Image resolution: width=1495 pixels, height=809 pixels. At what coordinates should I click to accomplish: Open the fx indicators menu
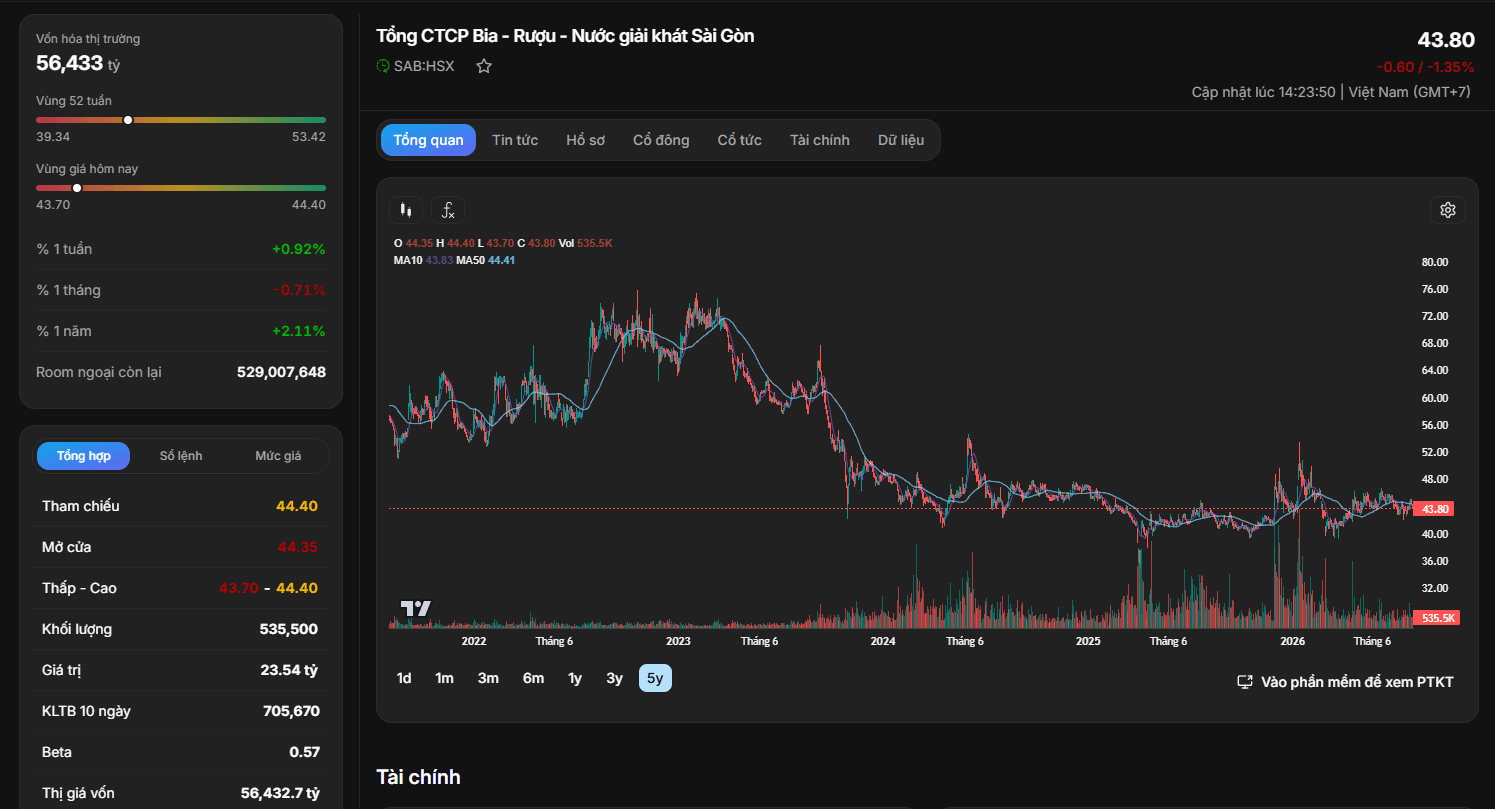pyautogui.click(x=448, y=210)
